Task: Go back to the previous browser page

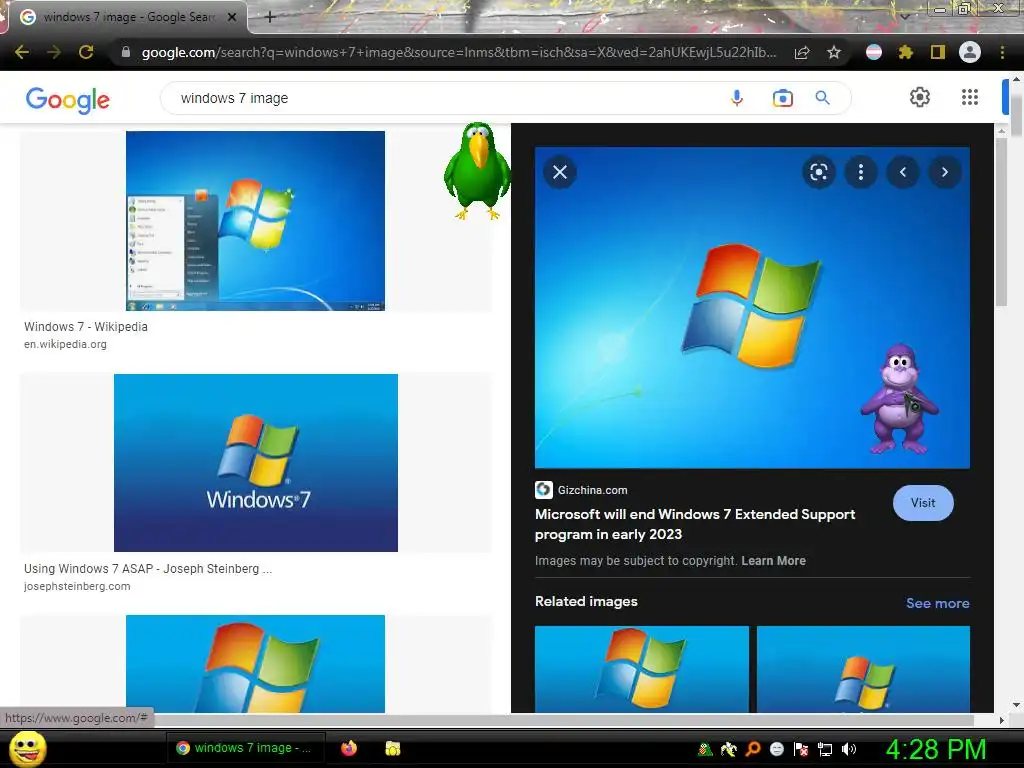Action: (x=22, y=52)
